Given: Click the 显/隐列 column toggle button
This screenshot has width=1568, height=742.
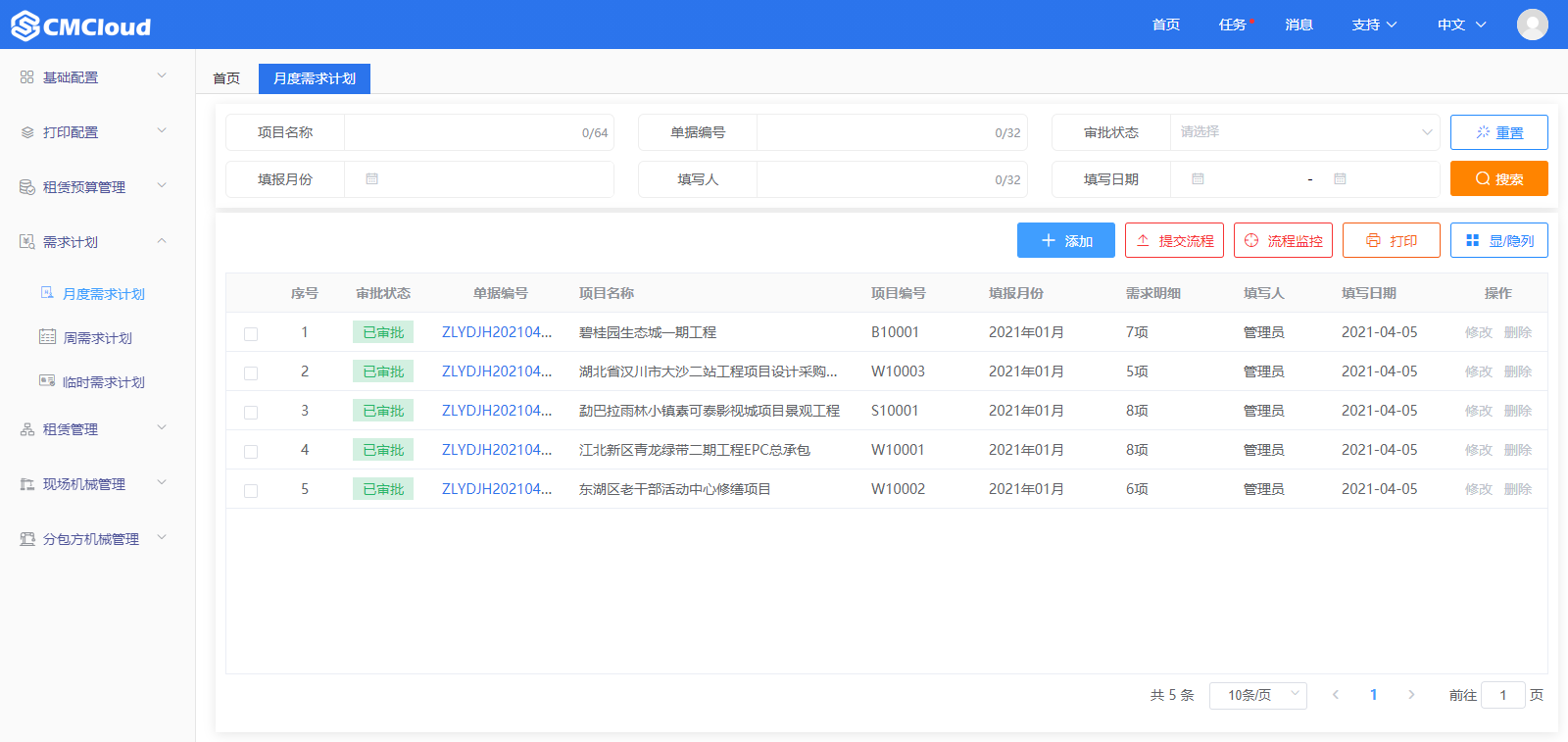Looking at the screenshot, I should [1499, 240].
